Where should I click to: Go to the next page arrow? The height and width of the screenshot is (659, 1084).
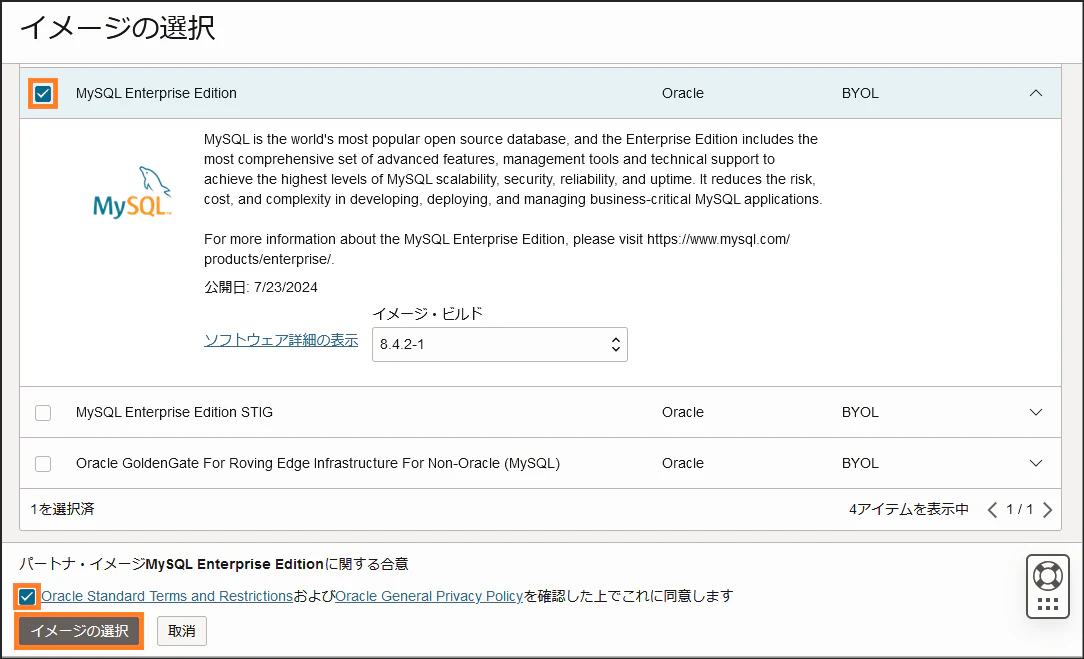click(1047, 510)
